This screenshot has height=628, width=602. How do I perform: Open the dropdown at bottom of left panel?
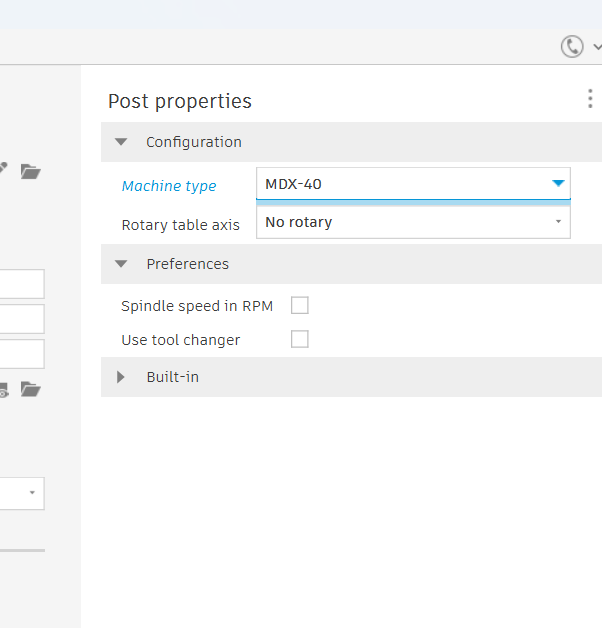(x=22, y=493)
